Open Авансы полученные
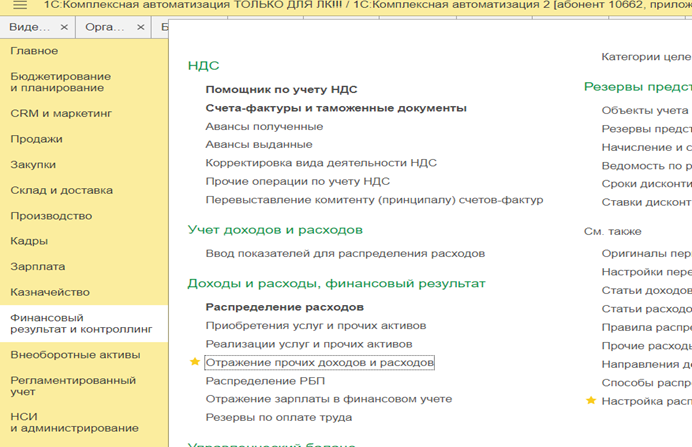 (264, 127)
